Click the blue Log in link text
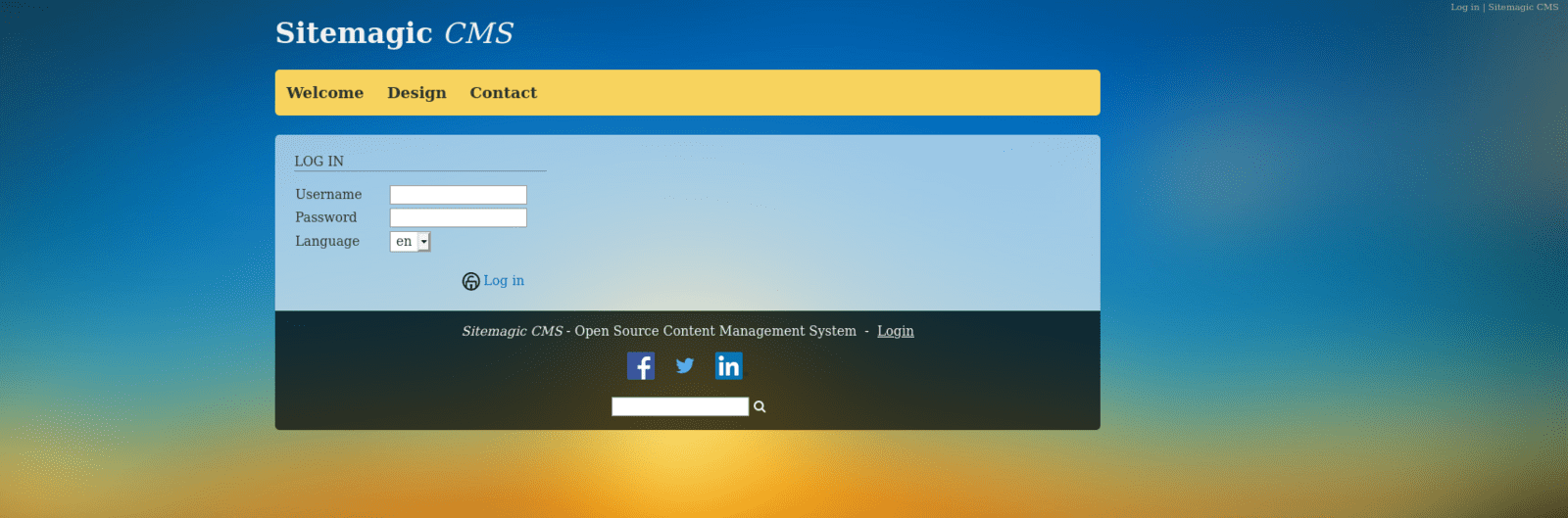The image size is (1568, 518). [x=504, y=281]
